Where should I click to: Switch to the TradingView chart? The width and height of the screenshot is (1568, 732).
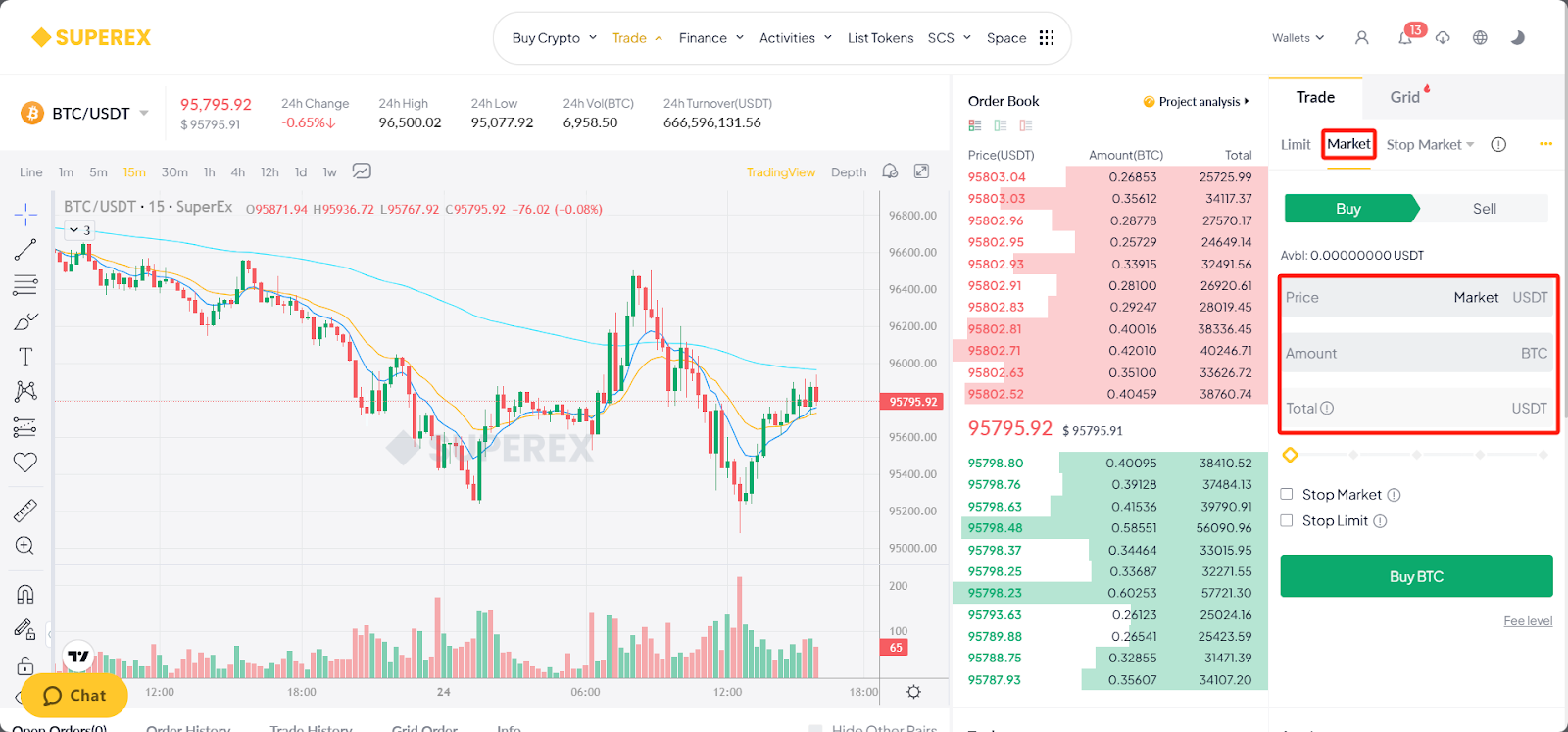coord(780,171)
